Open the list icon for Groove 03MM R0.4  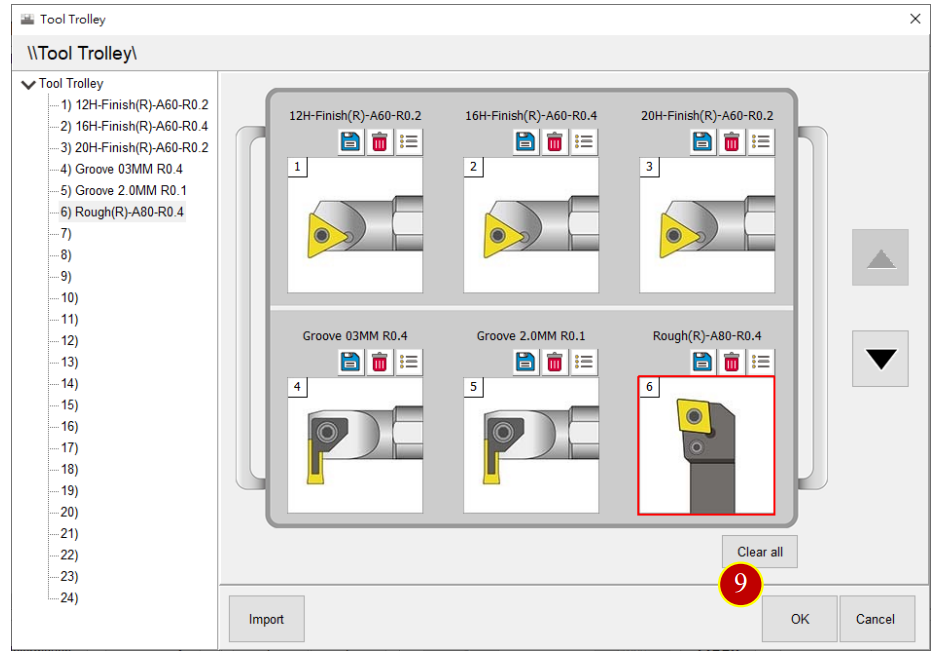point(409,362)
